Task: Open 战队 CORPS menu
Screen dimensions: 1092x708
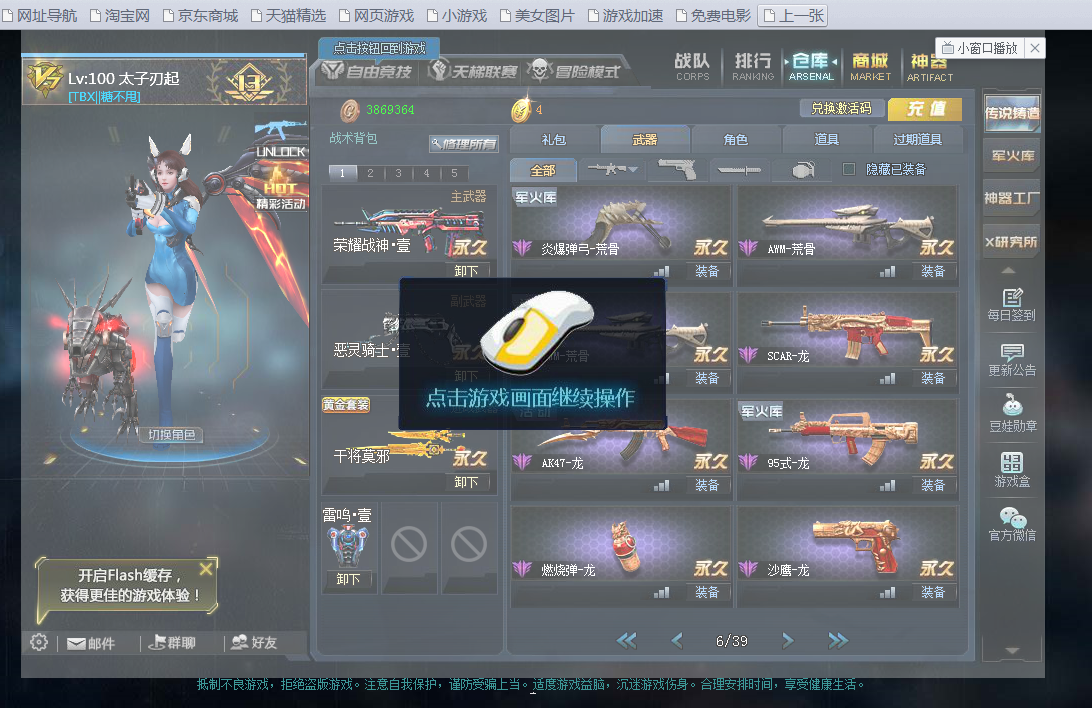Action: 692,67
